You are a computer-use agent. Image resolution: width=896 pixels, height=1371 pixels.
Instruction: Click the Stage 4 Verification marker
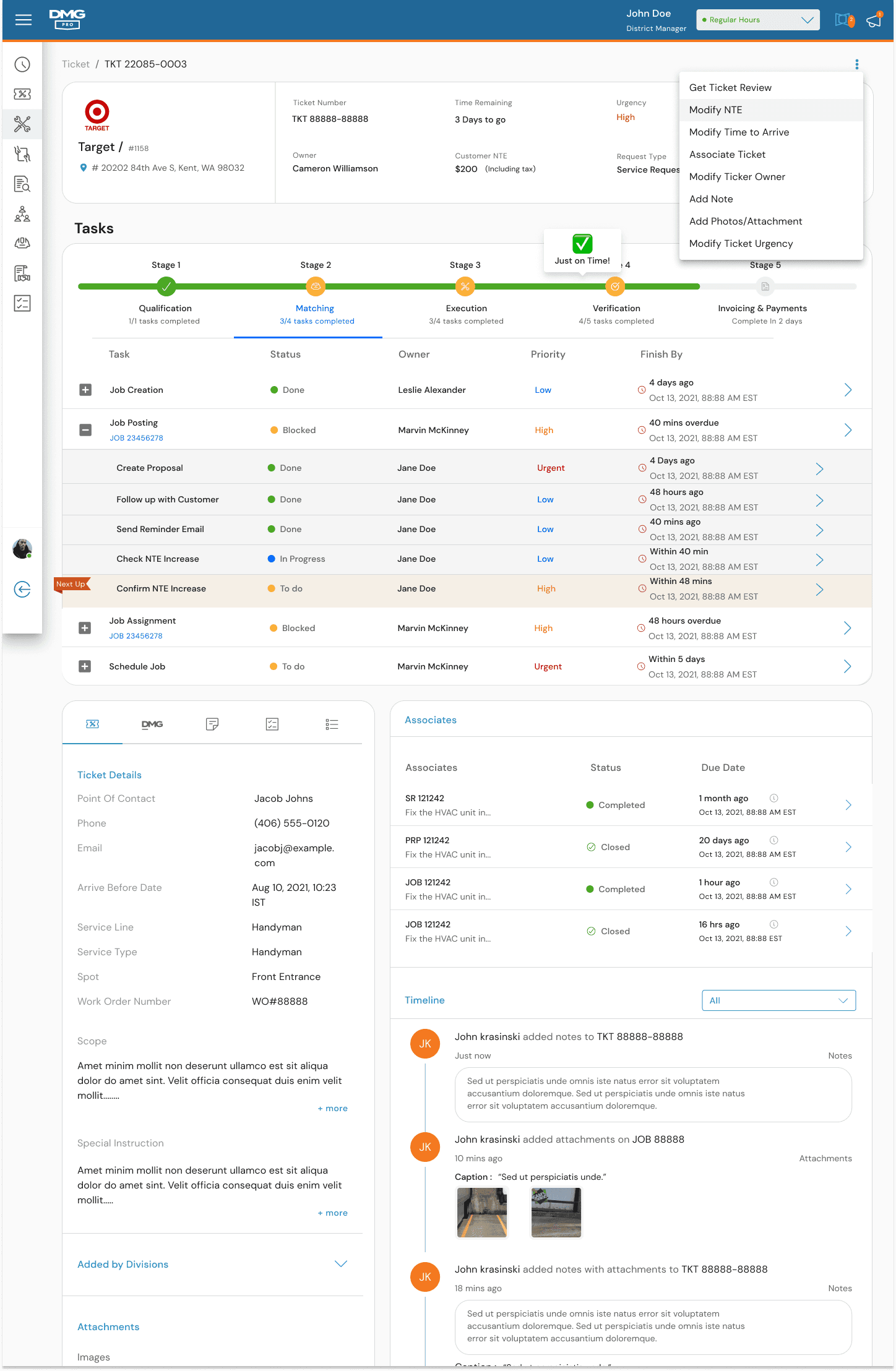click(615, 286)
